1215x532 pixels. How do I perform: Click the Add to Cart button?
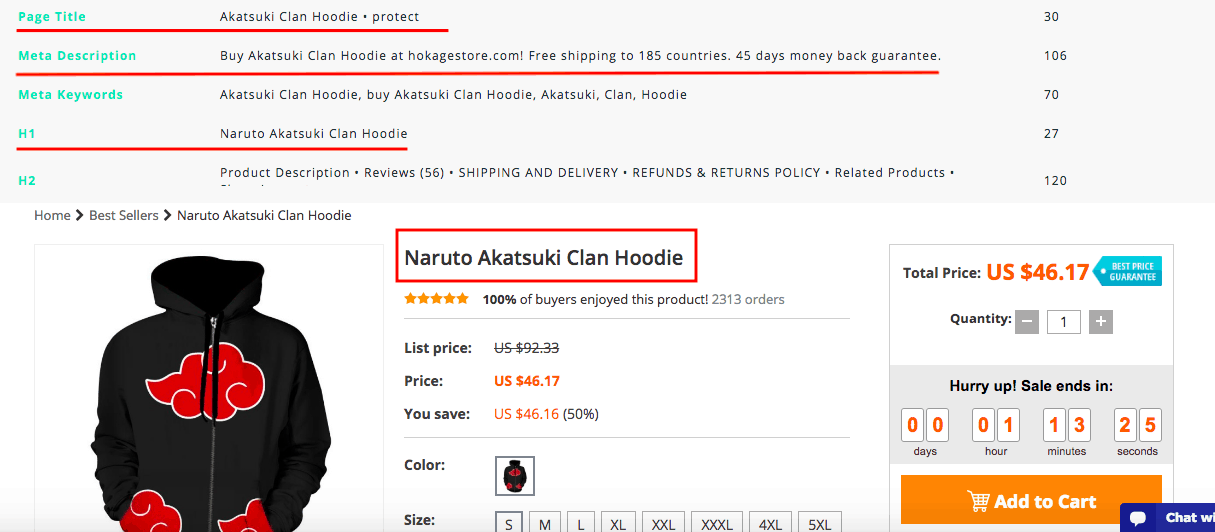1031,501
